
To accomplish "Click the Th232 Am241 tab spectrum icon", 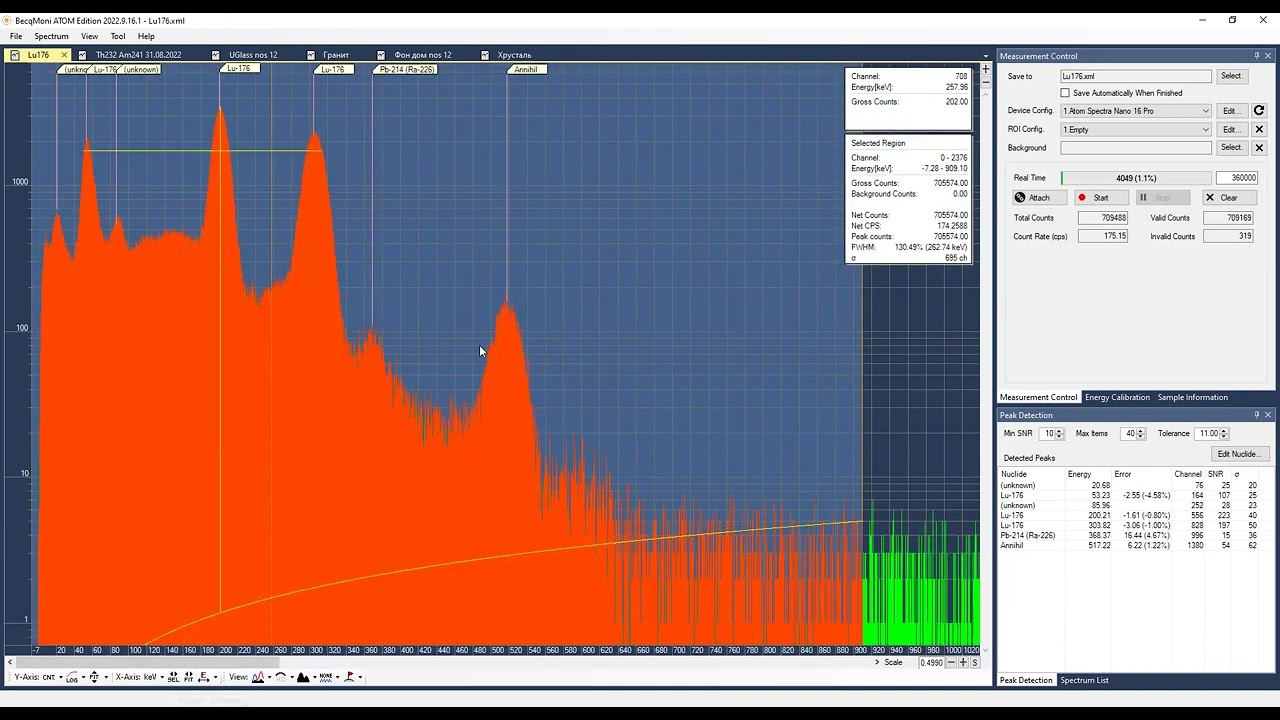I will click(84, 55).
